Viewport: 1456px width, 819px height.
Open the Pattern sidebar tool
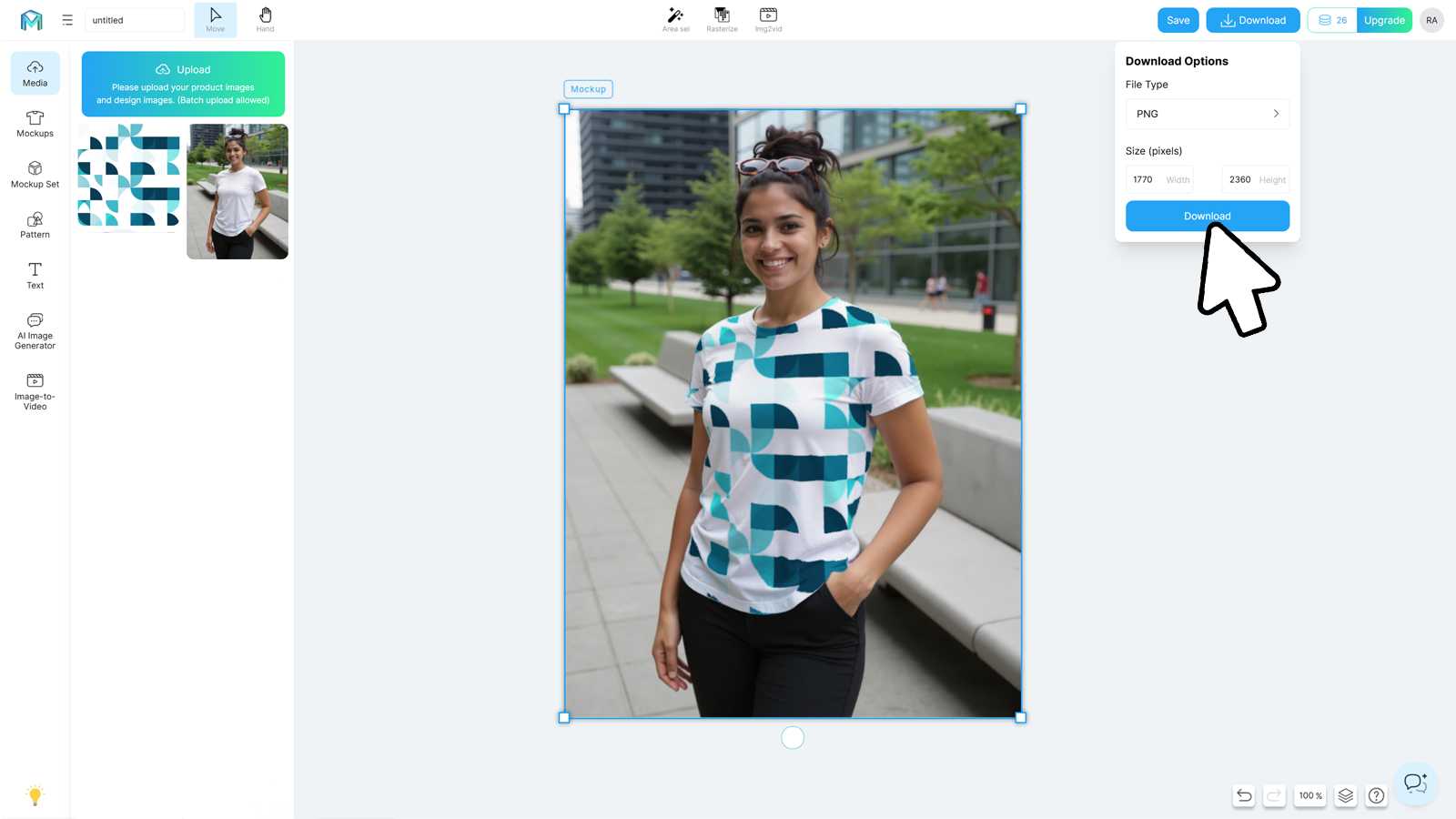[x=35, y=225]
